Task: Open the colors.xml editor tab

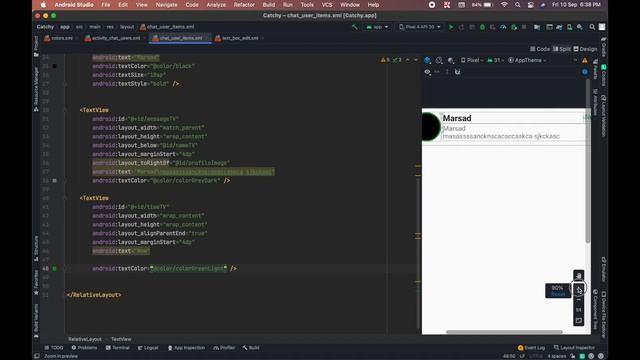Action: 62,38
